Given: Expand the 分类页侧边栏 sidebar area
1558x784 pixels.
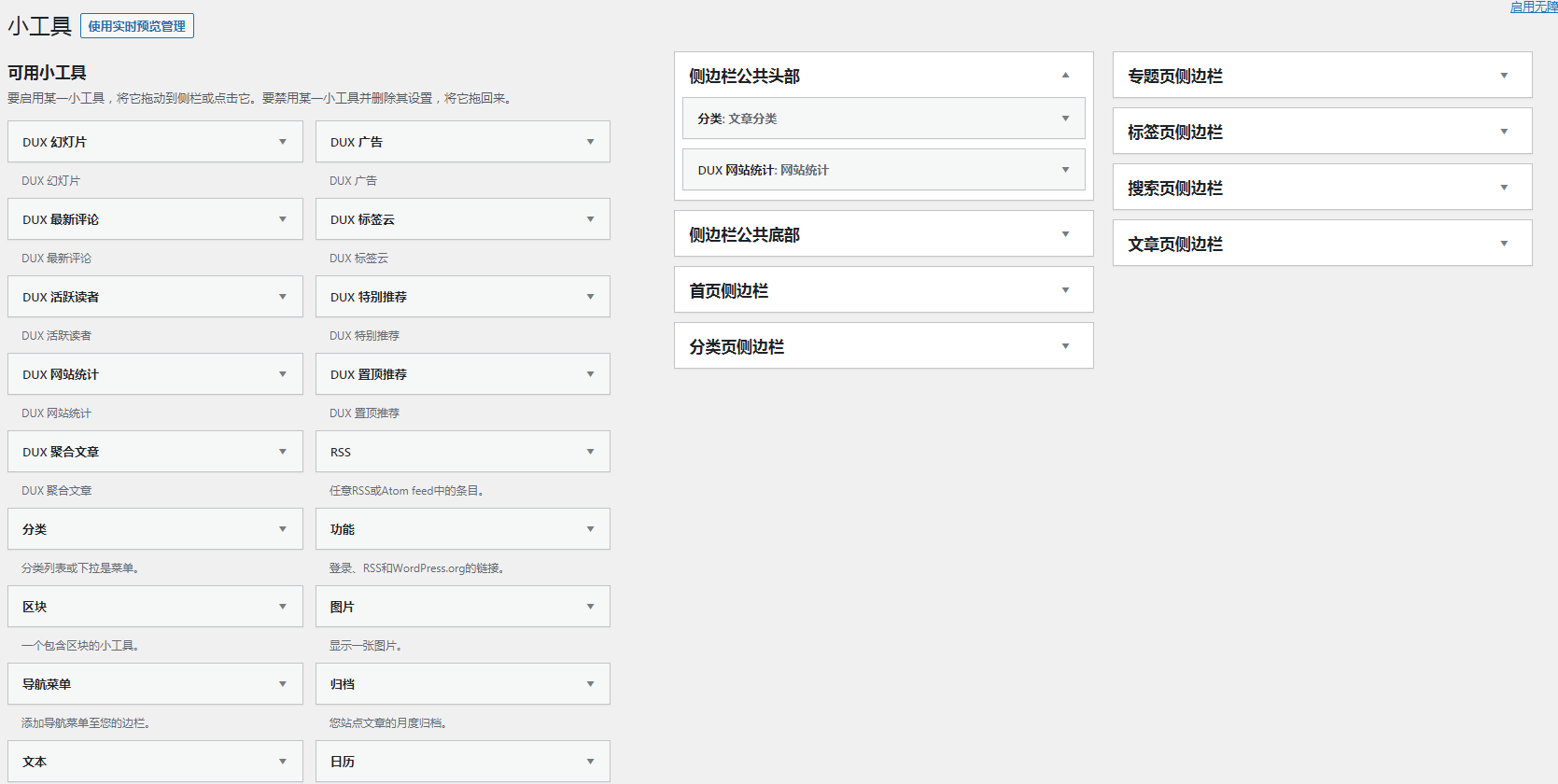Looking at the screenshot, I should point(1065,346).
